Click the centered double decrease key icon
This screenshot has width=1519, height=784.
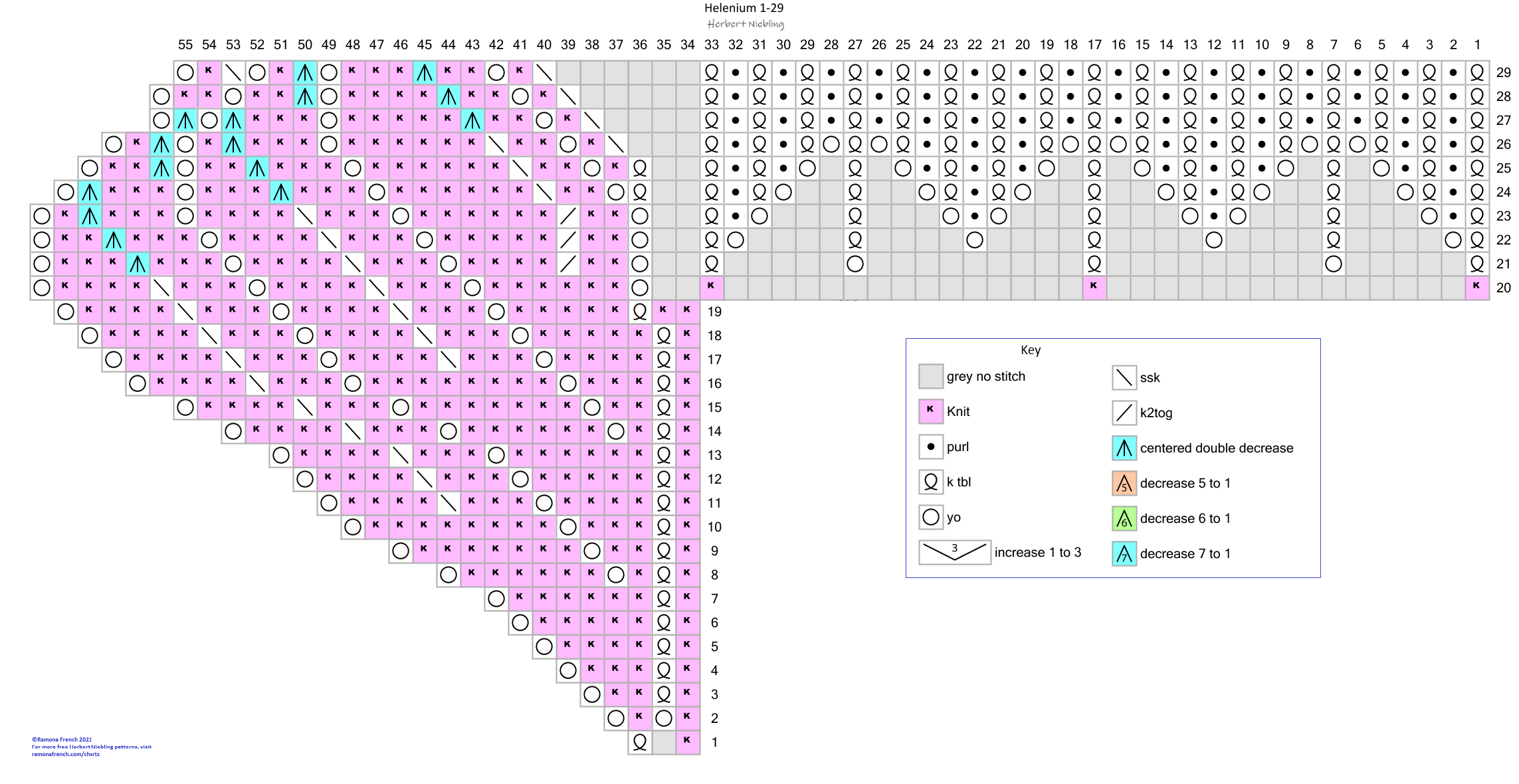coord(1124,448)
